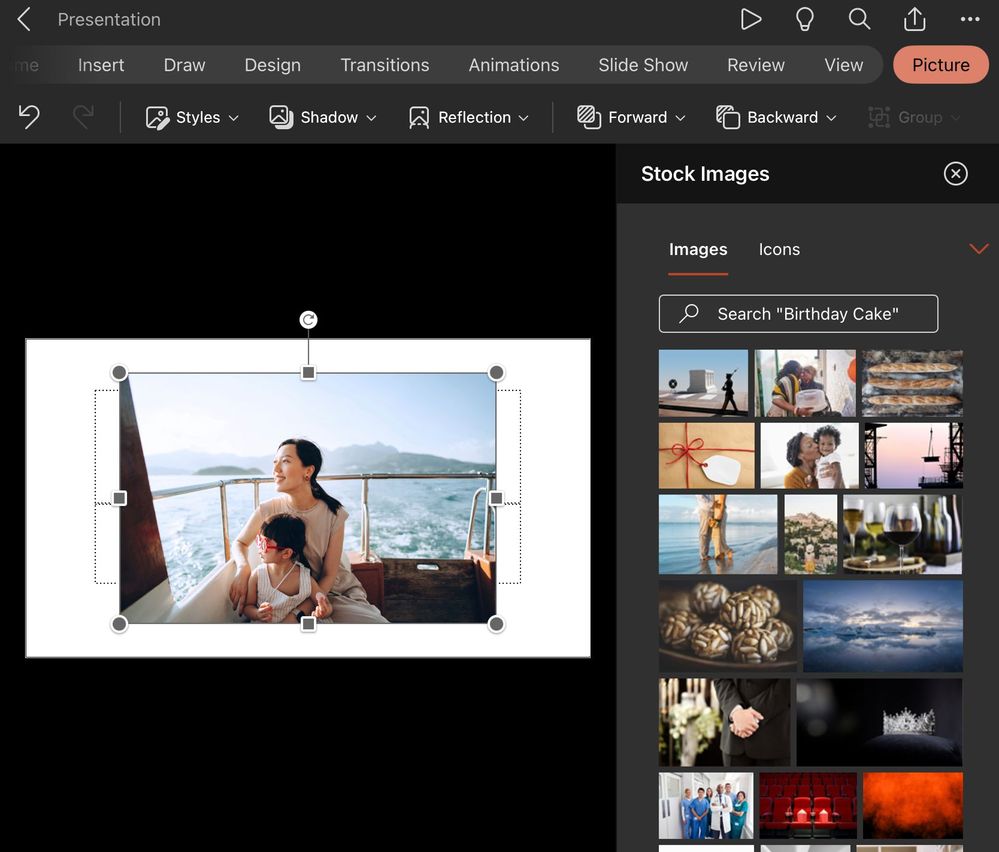The image size is (999, 852).
Task: Click the Group icon
Action: tap(879, 117)
